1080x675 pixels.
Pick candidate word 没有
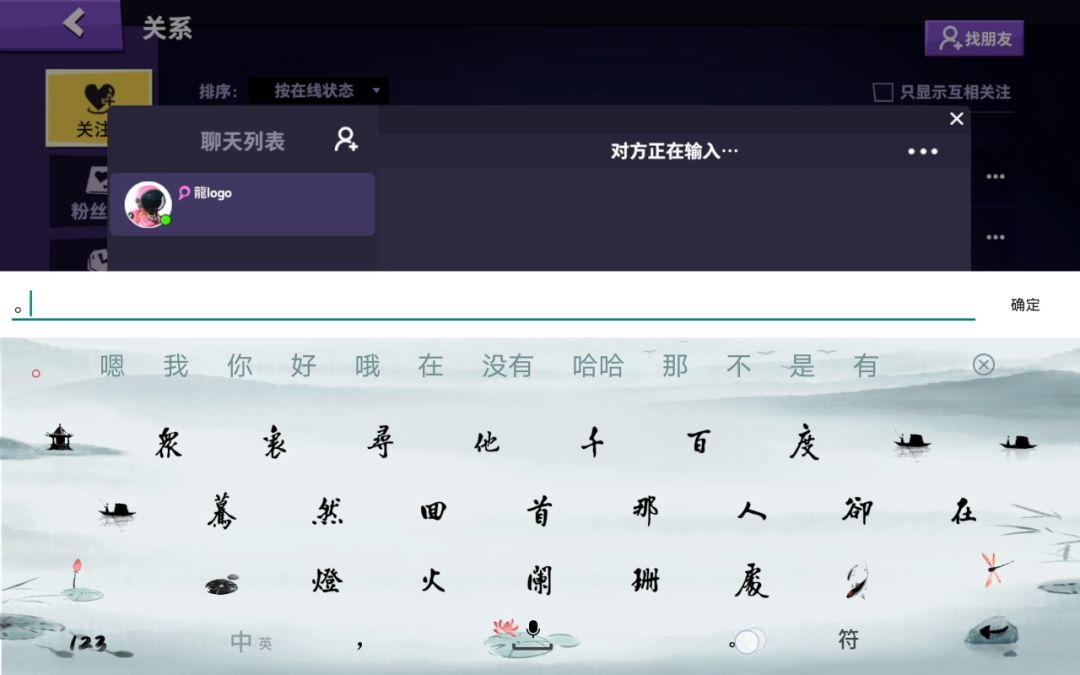(x=508, y=365)
